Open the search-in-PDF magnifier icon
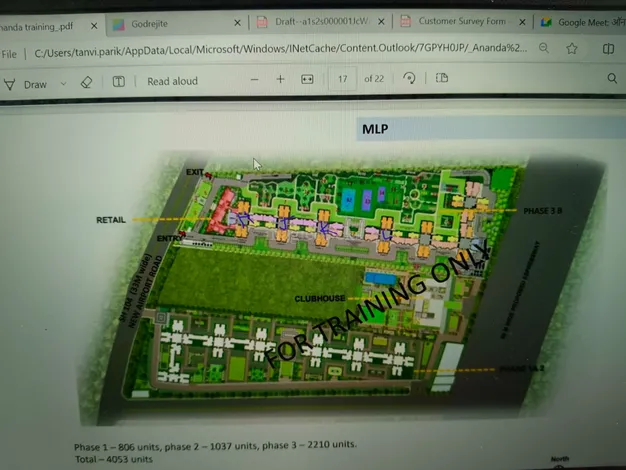 [x=612, y=78]
